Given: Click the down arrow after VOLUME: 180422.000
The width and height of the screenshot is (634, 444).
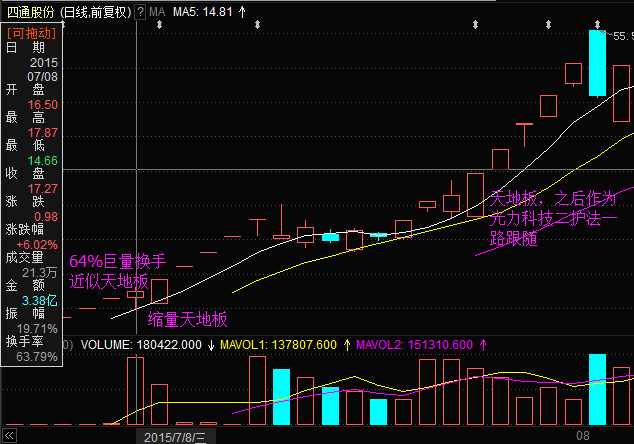Looking at the screenshot, I should [x=211, y=345].
